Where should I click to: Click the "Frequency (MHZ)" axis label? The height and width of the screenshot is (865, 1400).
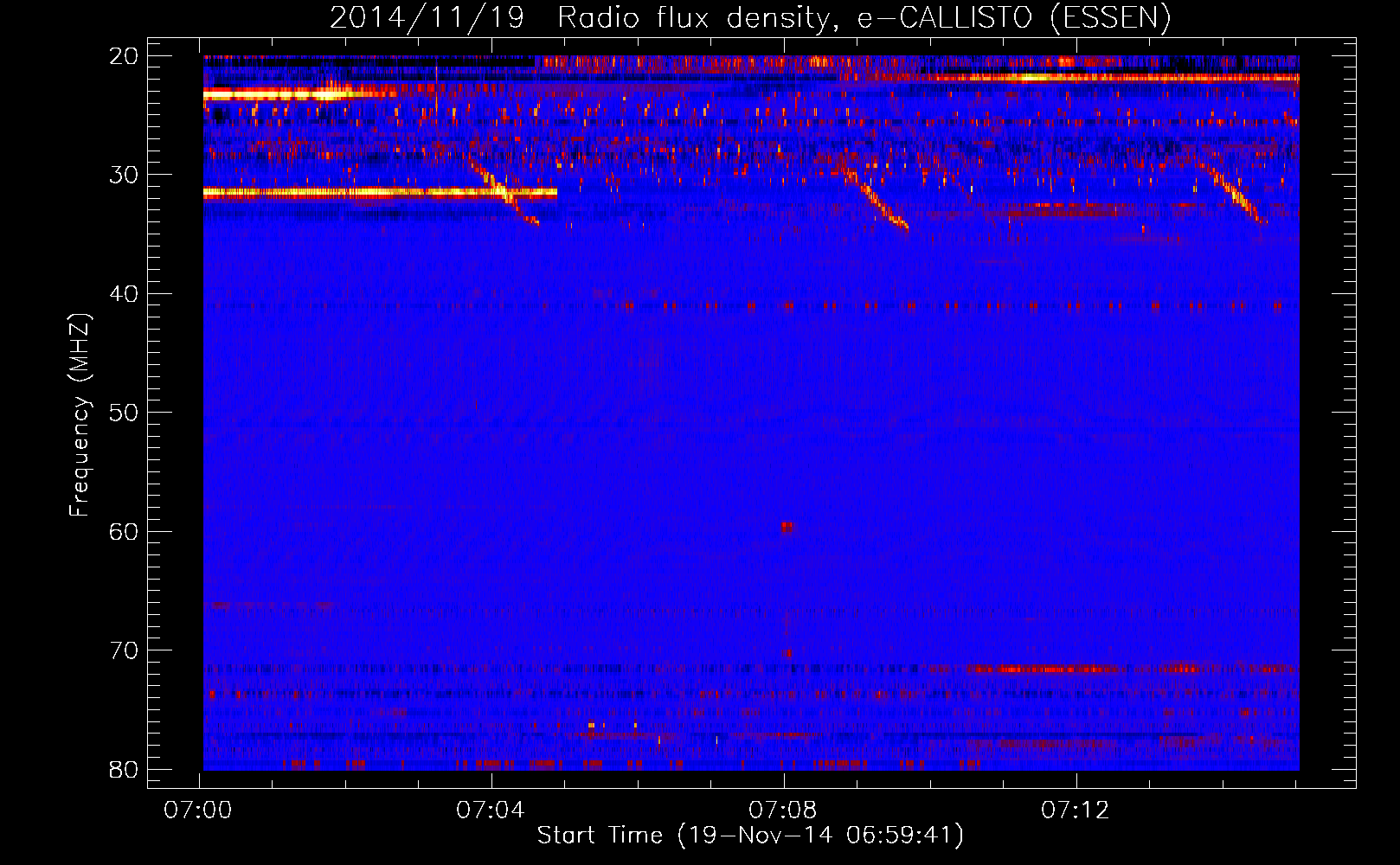click(80, 415)
